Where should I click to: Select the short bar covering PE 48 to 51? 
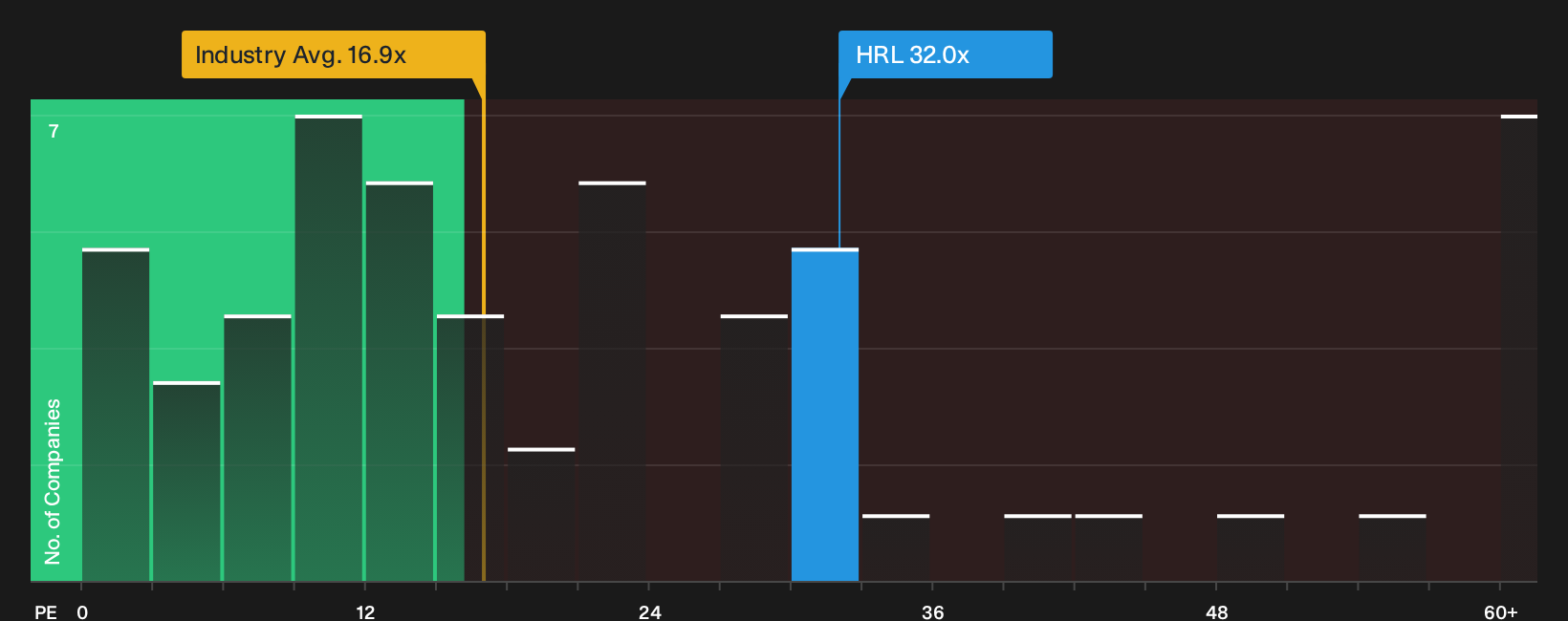1251,548
